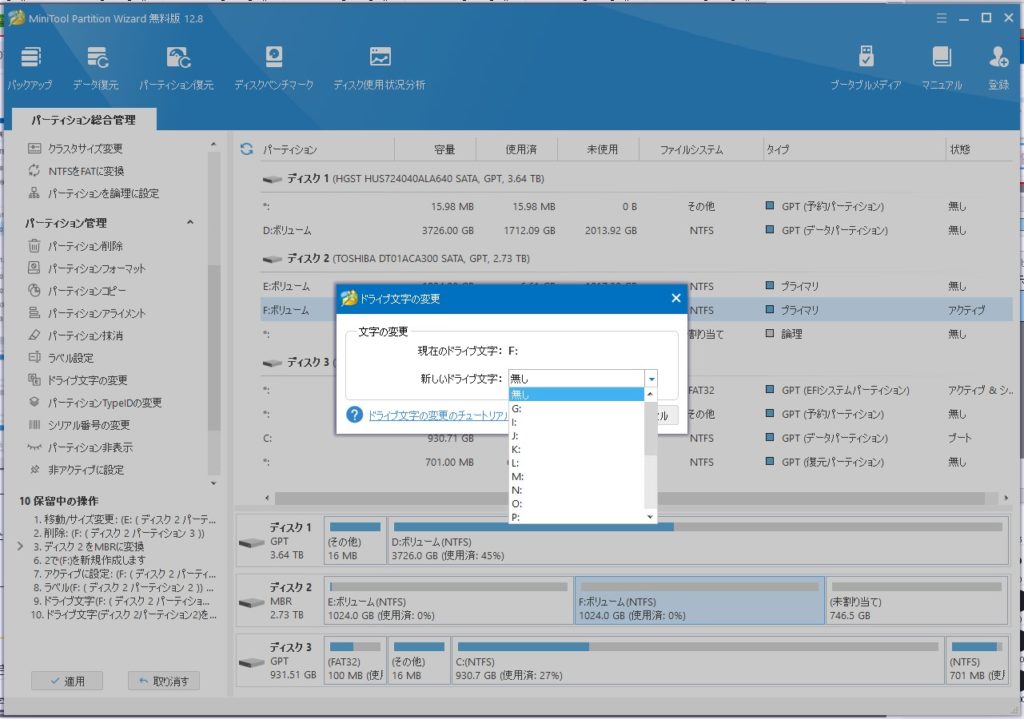Viewport: 1024px width, 719px height.
Task: Collapse the パーティション管理 section
Action: pos(190,223)
